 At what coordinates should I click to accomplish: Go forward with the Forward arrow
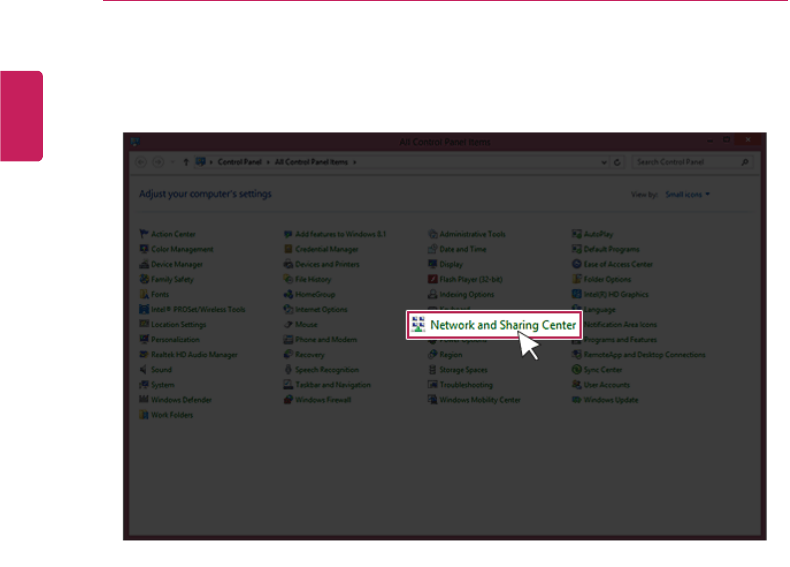(158, 162)
